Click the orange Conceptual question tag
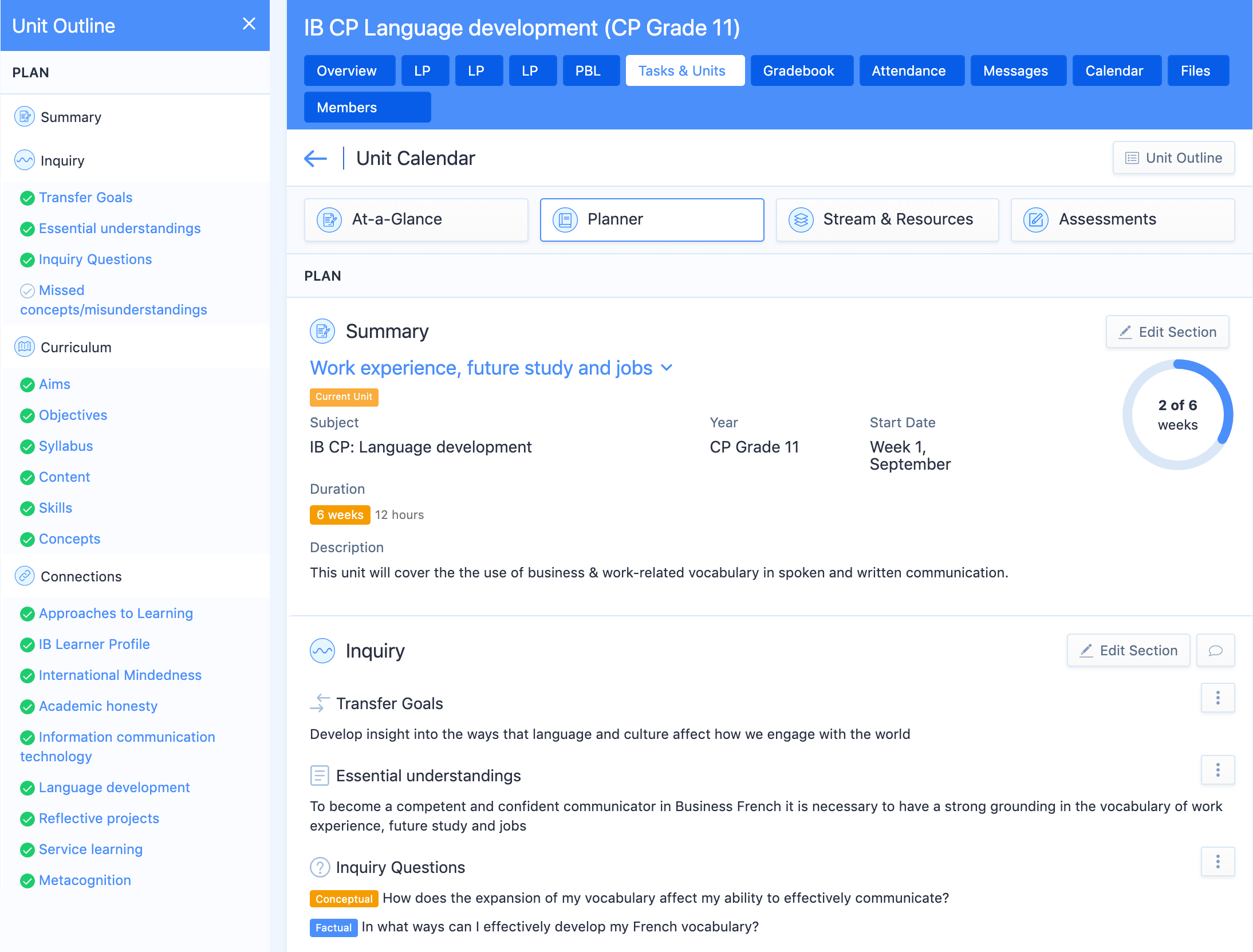 (x=344, y=899)
